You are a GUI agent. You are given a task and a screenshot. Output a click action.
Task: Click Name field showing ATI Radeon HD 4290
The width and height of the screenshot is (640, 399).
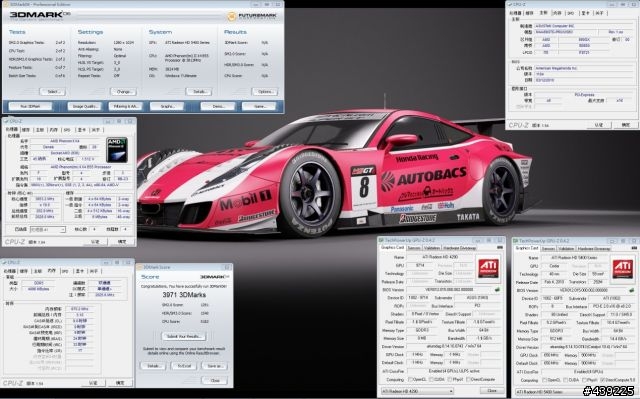click(x=440, y=257)
